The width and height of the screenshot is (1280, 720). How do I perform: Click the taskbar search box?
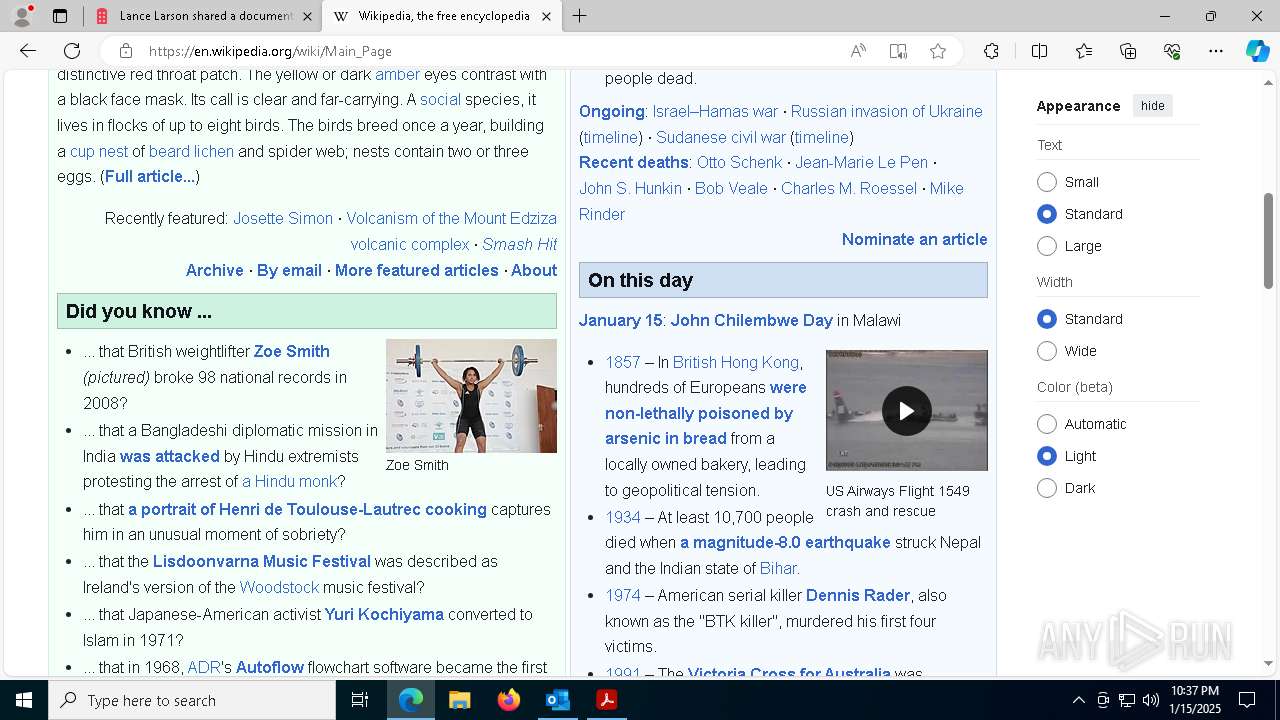192,700
